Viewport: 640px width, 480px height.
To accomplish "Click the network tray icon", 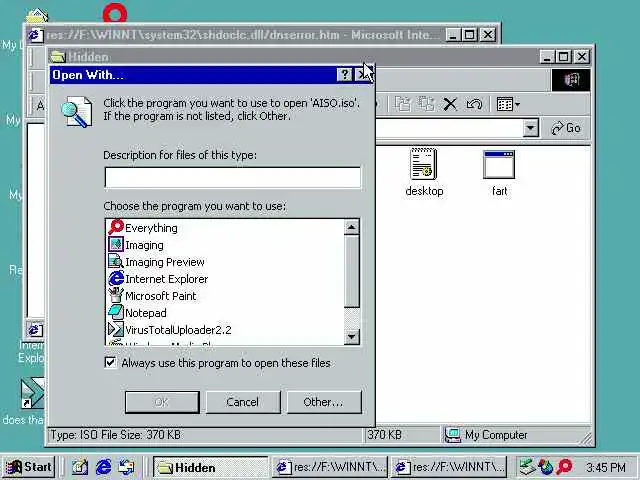I will [x=527, y=467].
